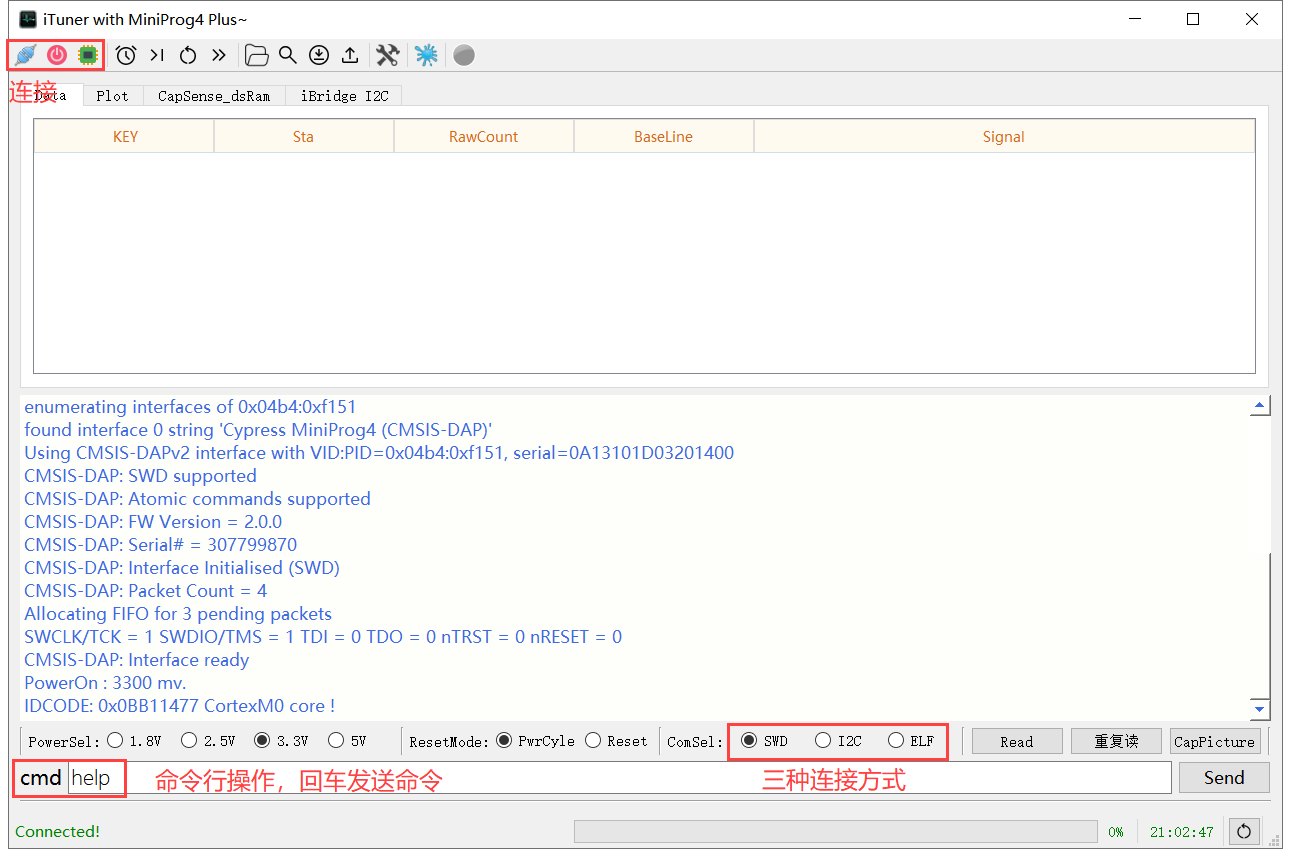
Task: Click the KEY column header
Action: tap(125, 137)
